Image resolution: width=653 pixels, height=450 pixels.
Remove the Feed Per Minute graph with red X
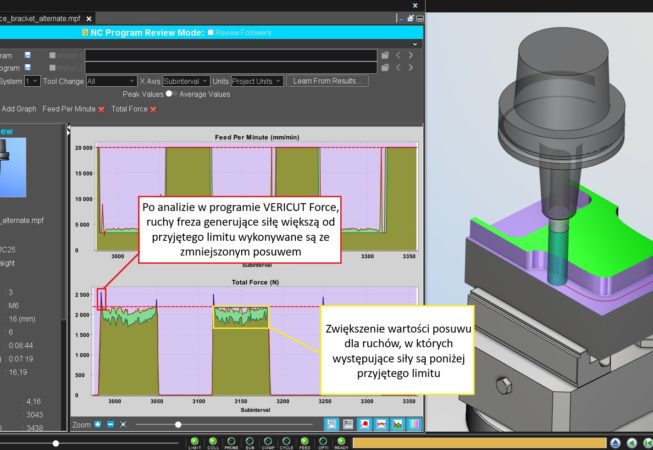102,108
